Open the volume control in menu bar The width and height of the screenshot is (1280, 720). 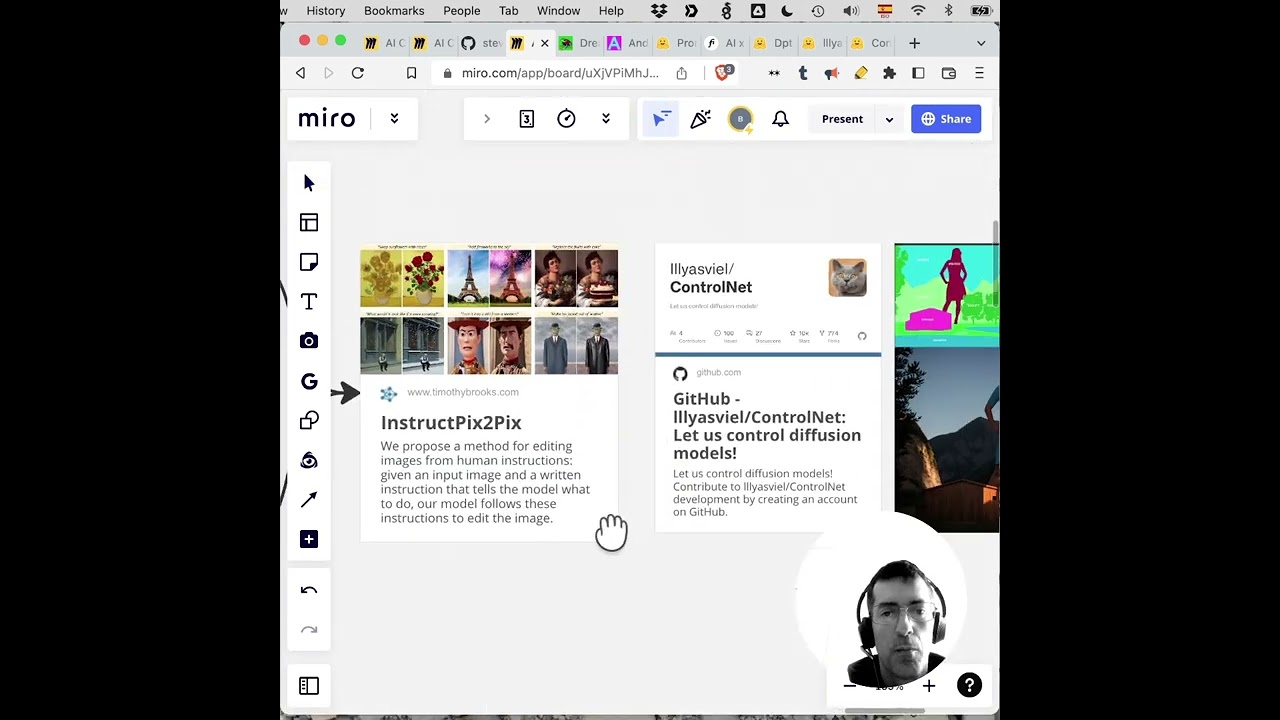point(851,10)
